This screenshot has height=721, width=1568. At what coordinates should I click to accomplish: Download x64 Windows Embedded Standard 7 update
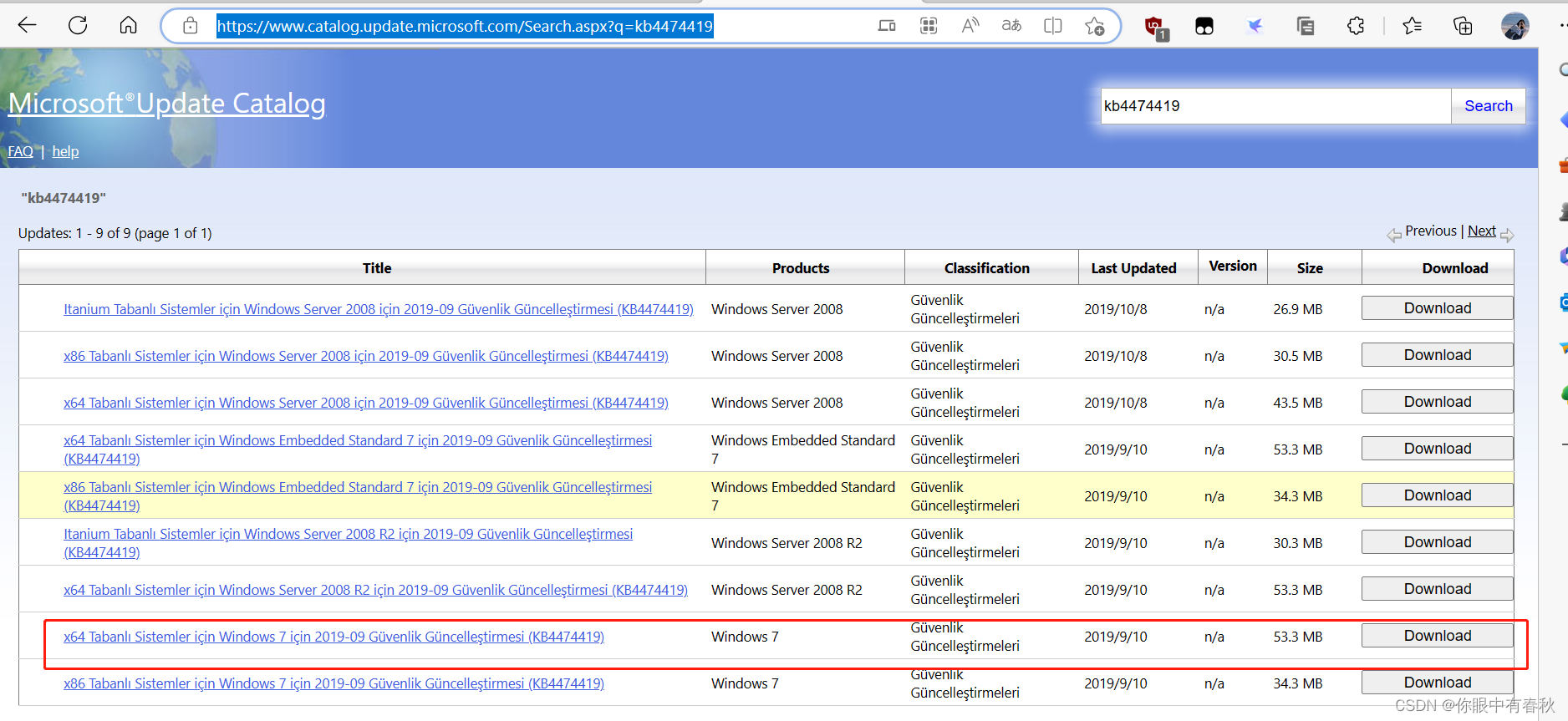(x=1437, y=449)
